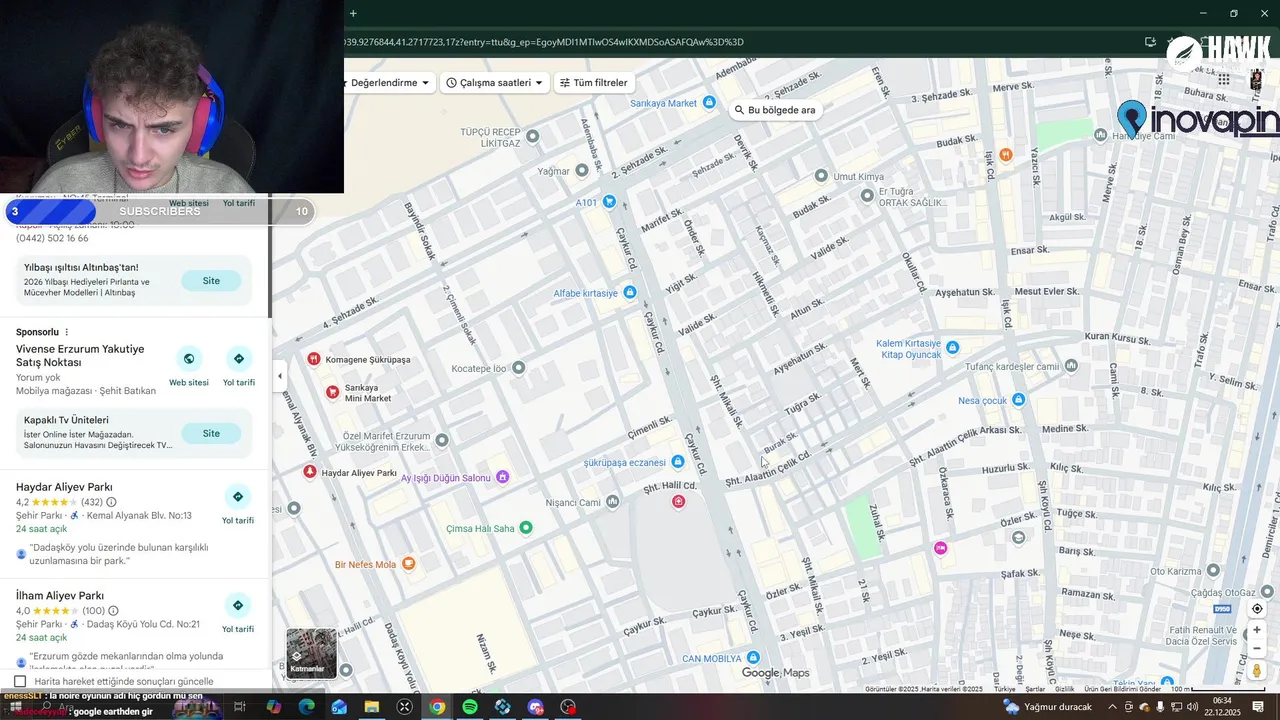
Task: Open the Değerlendirme filter dropdown
Action: click(x=390, y=83)
